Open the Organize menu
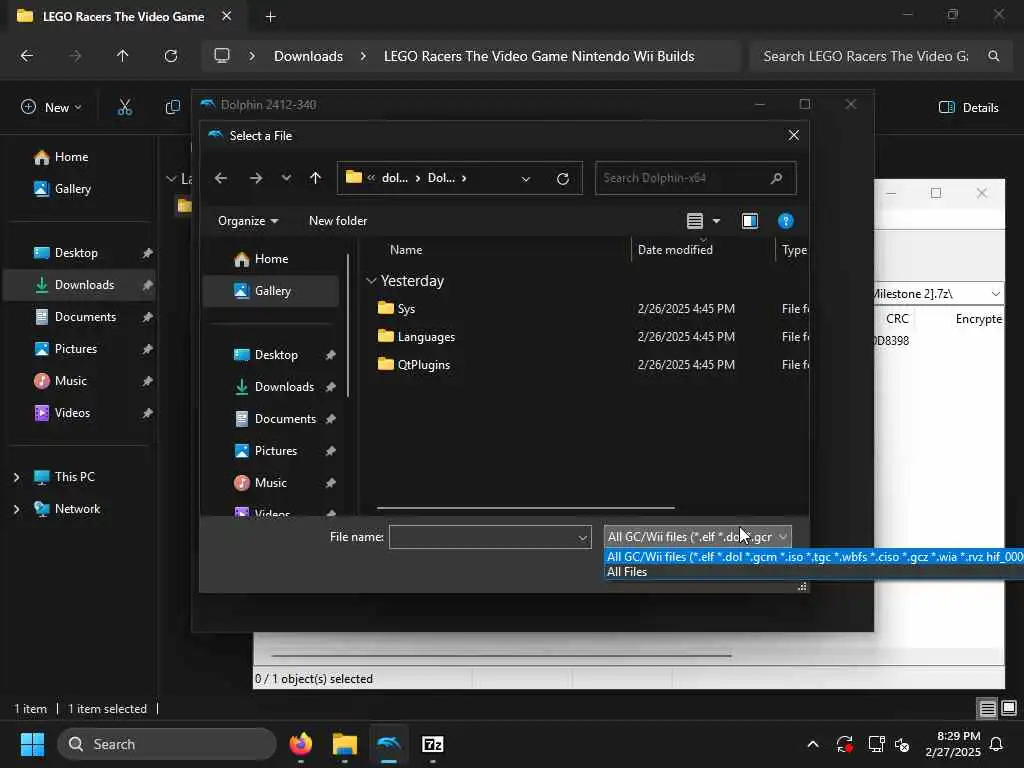 tap(248, 221)
